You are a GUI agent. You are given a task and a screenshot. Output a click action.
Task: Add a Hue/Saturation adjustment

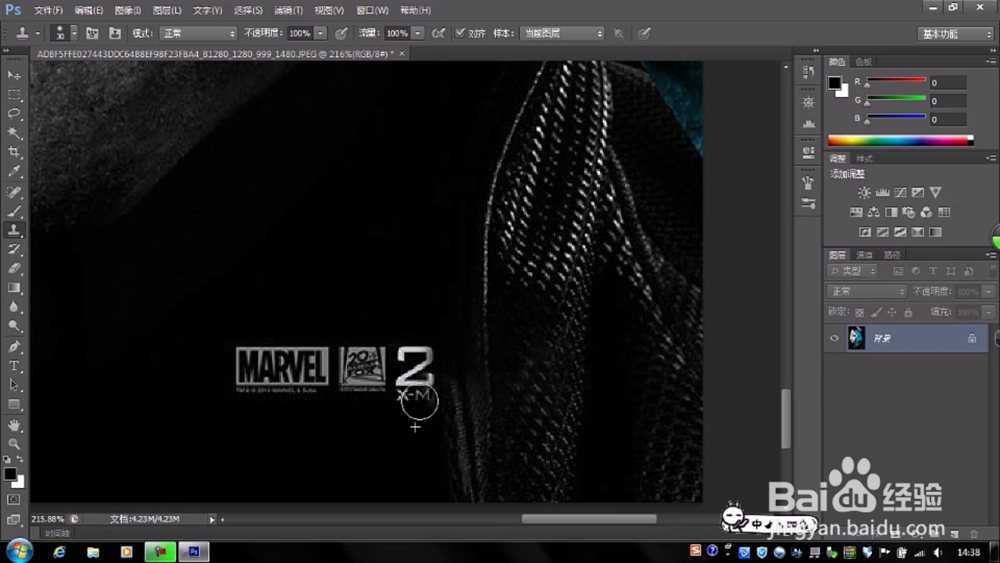point(856,212)
